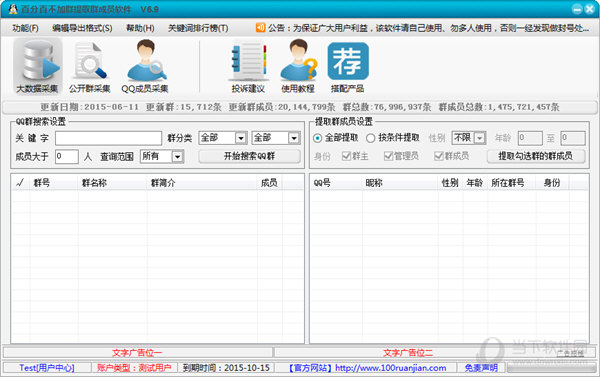Sort by 昵称 column header

pyautogui.click(x=400, y=183)
